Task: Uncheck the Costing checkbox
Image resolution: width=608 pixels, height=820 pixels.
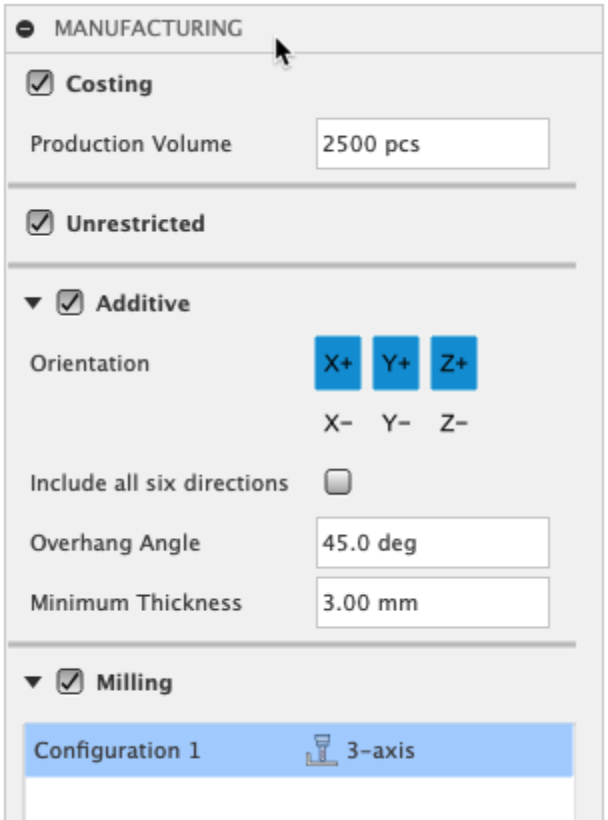Action: (x=40, y=84)
